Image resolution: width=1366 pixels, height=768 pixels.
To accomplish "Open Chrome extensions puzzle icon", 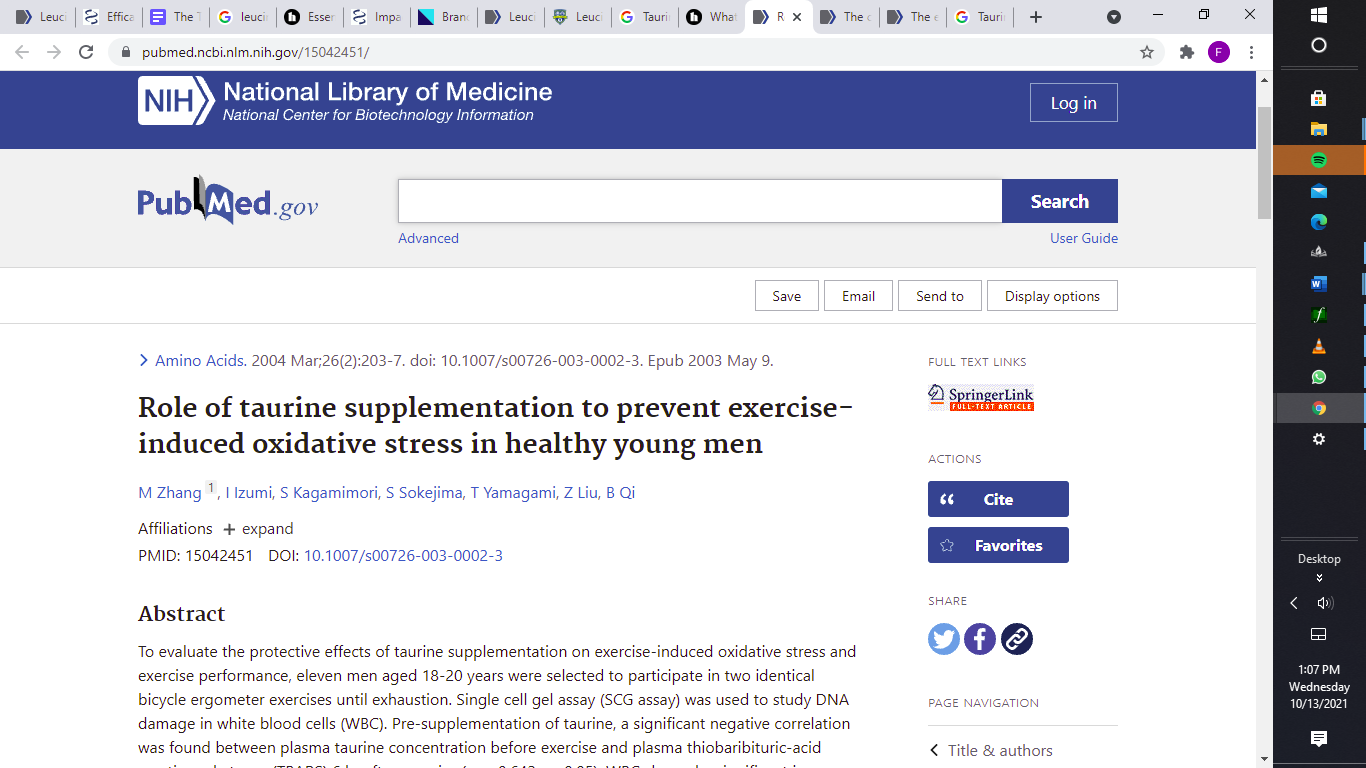I will [1187, 52].
